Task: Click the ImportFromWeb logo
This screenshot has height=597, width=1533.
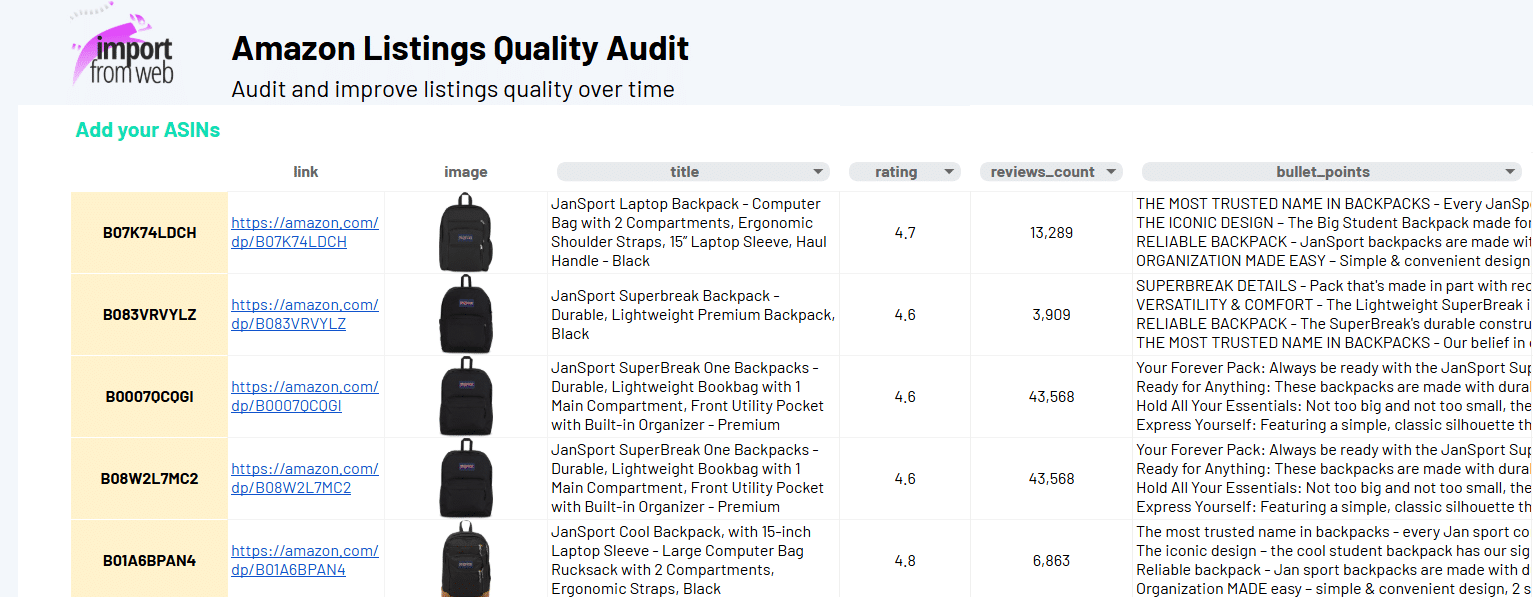Action: pyautogui.click(x=122, y=46)
